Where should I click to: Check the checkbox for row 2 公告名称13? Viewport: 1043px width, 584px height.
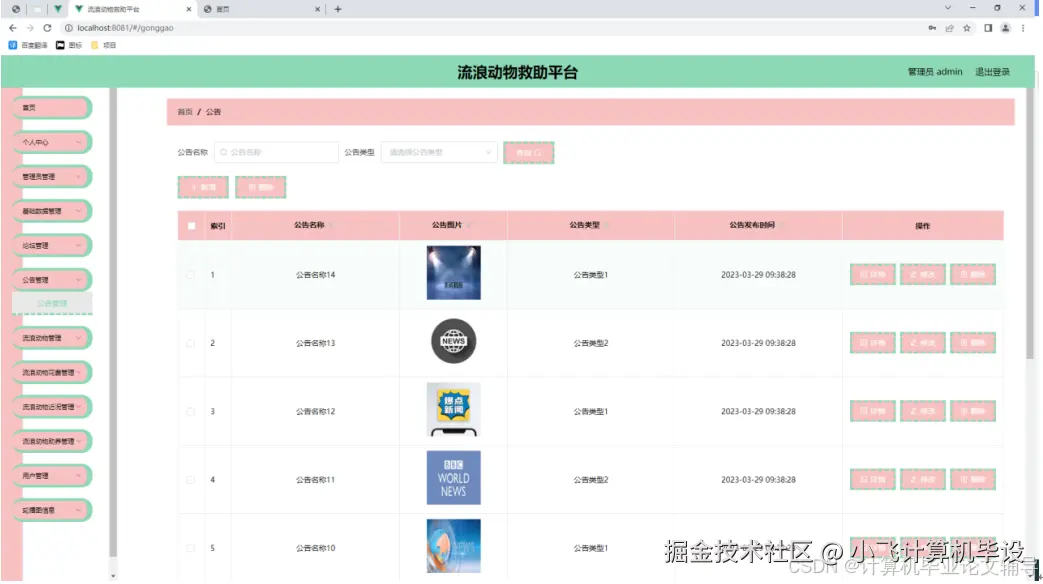(x=191, y=343)
